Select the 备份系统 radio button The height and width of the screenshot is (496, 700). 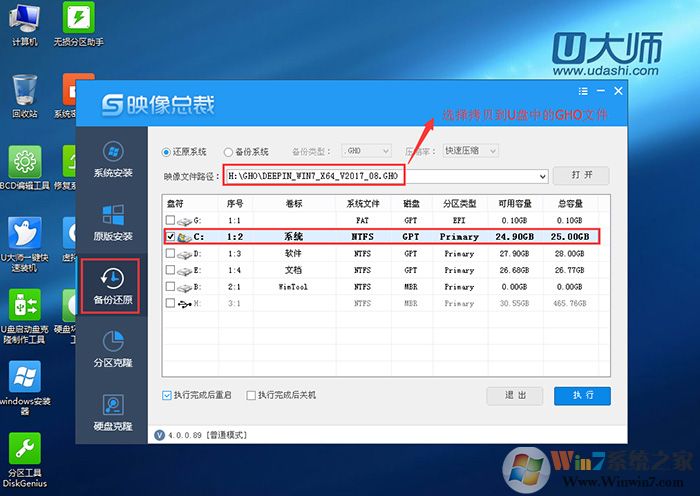tap(229, 152)
